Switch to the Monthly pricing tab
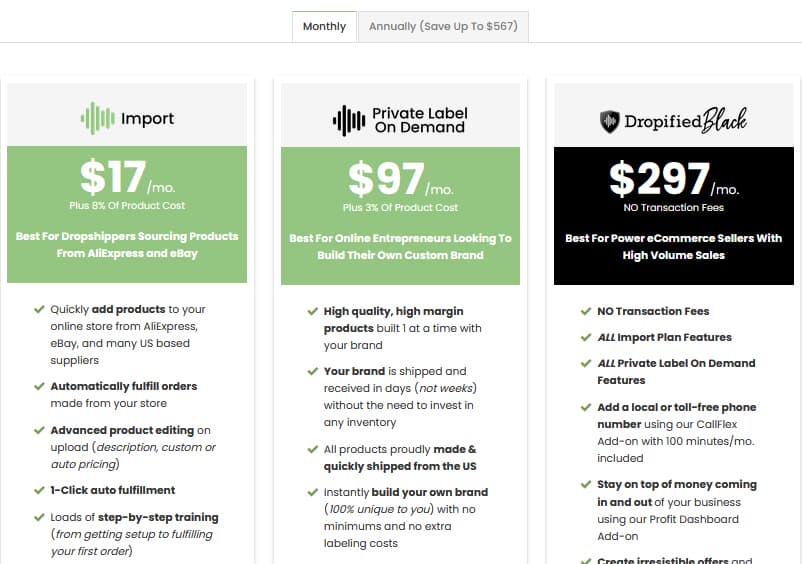 [324, 27]
